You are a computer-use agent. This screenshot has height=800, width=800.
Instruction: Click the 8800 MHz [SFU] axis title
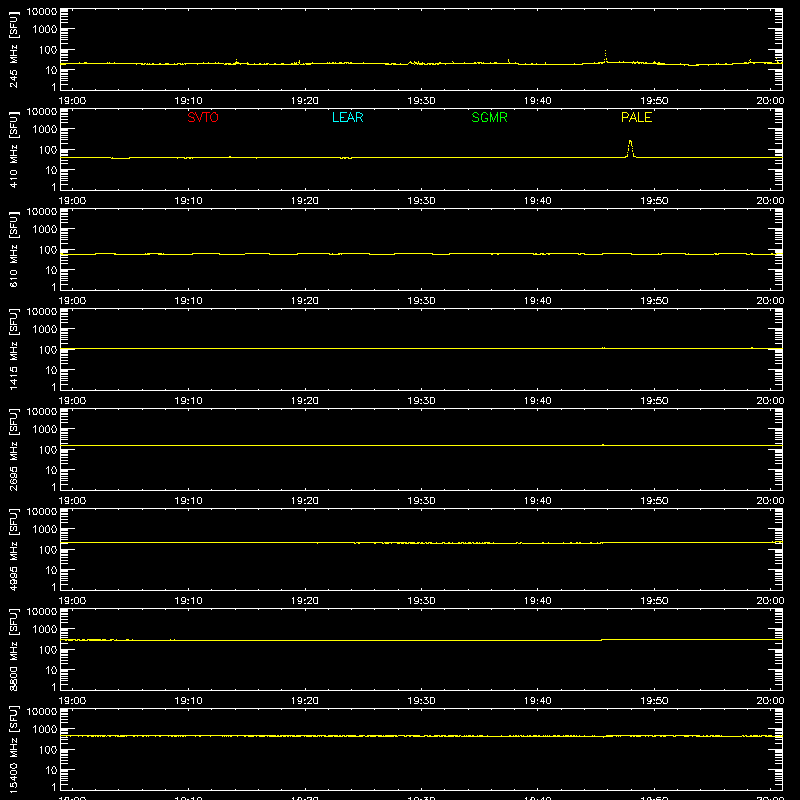13,649
